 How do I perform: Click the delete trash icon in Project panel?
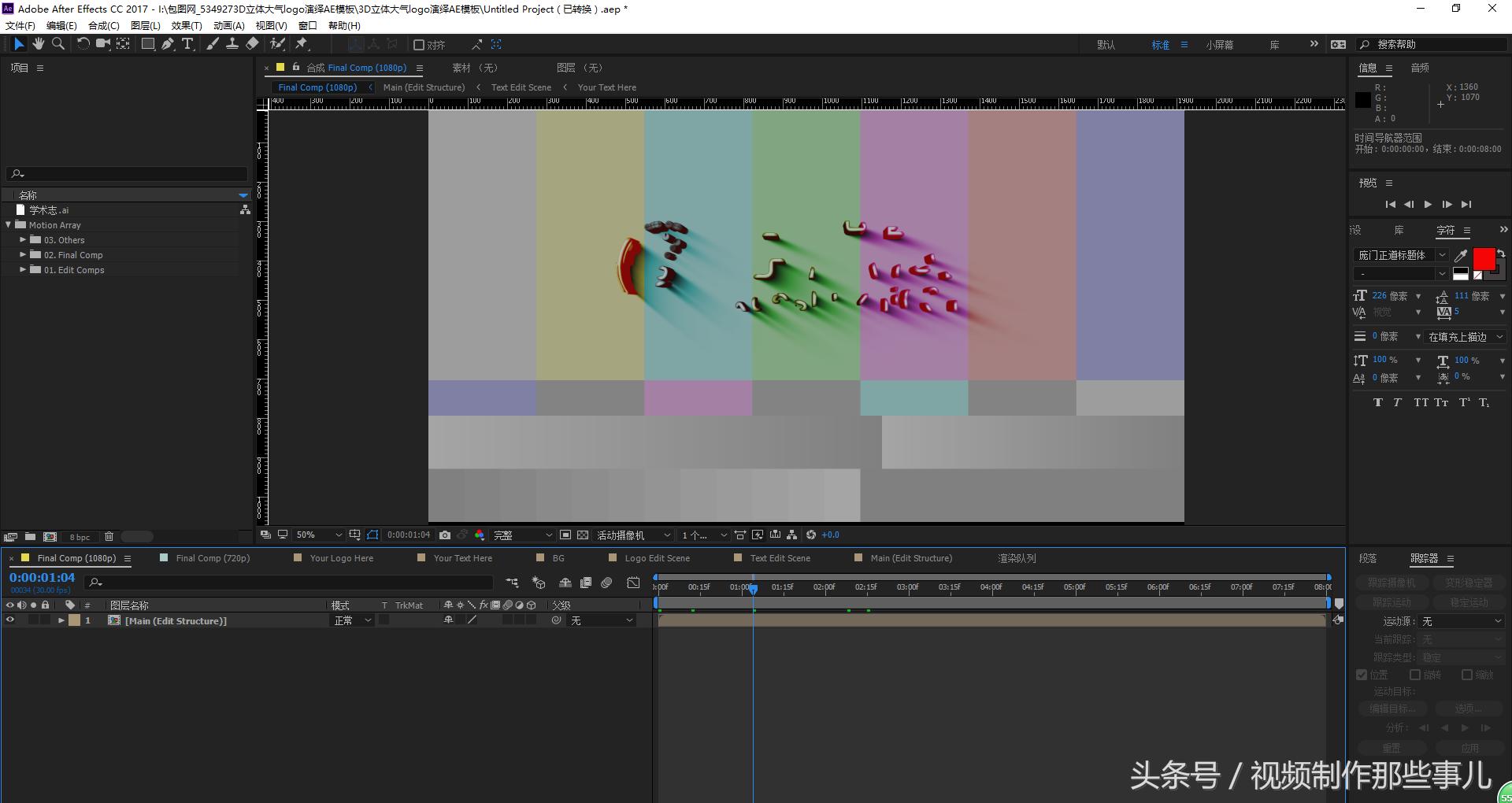pos(109,537)
